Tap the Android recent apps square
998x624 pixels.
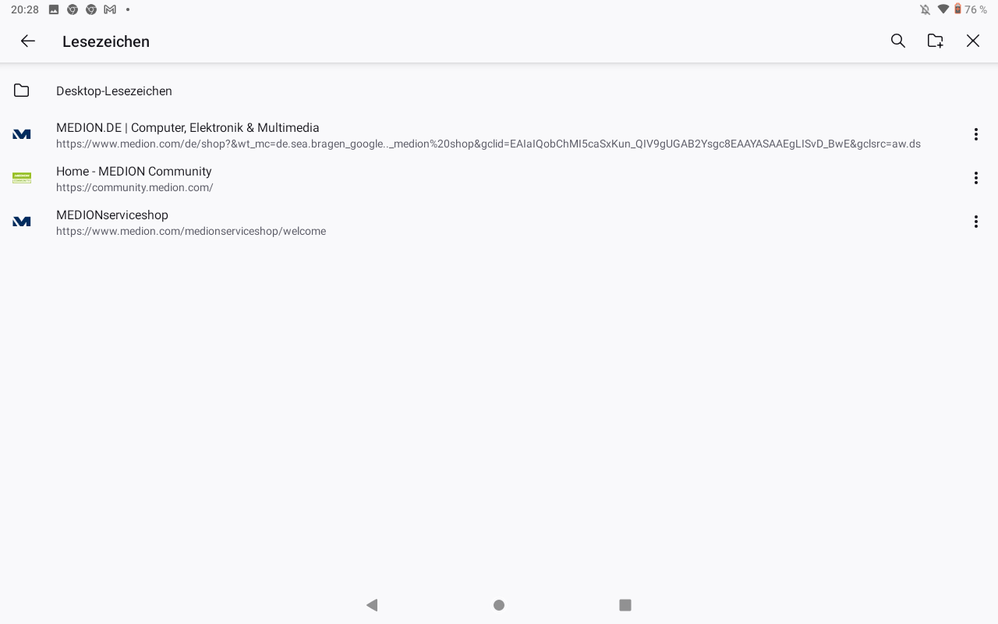pyautogui.click(x=625, y=605)
